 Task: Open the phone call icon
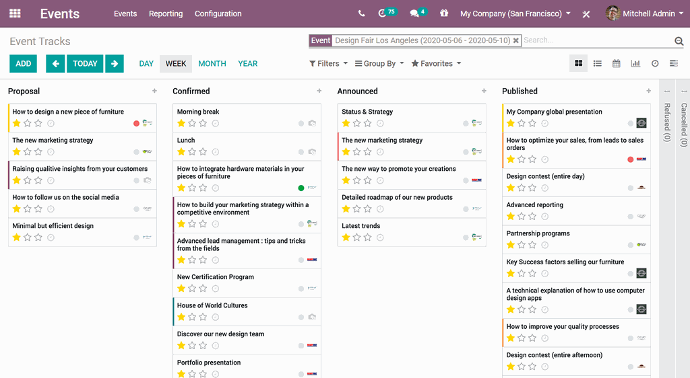tap(361, 13)
